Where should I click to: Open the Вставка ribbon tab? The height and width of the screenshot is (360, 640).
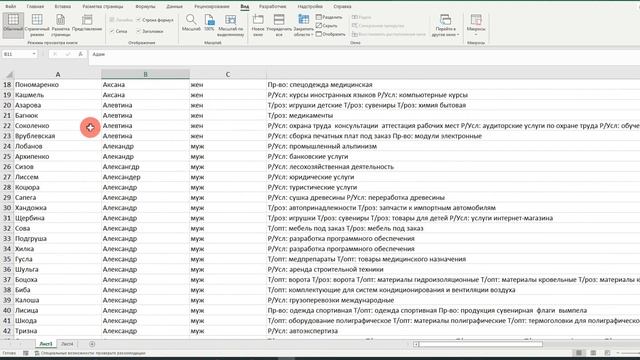coord(62,7)
